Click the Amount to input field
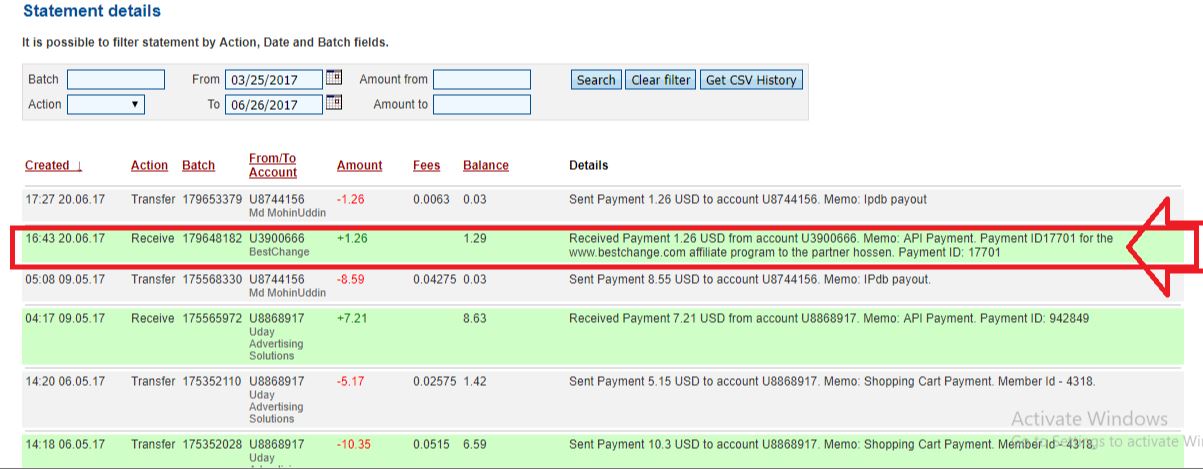Viewport: 1203px width, 469px height. coord(482,104)
